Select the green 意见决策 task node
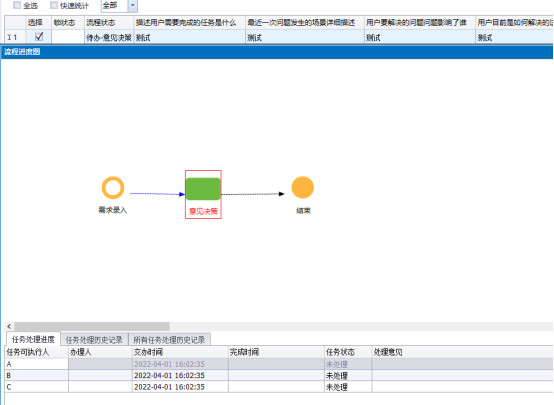This screenshot has width=554, height=405. [x=203, y=189]
